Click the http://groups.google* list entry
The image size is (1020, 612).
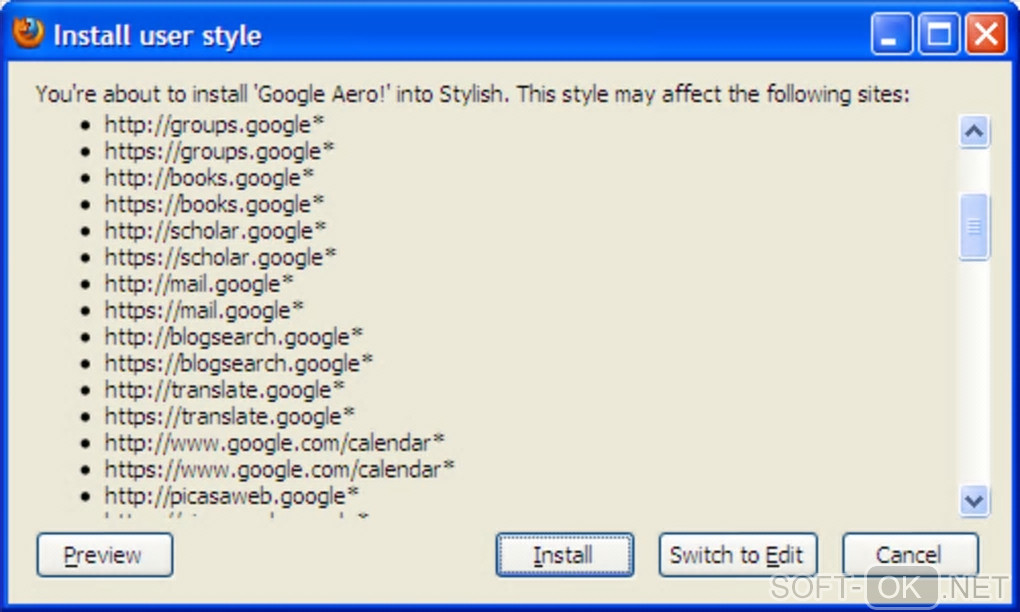coord(214,125)
